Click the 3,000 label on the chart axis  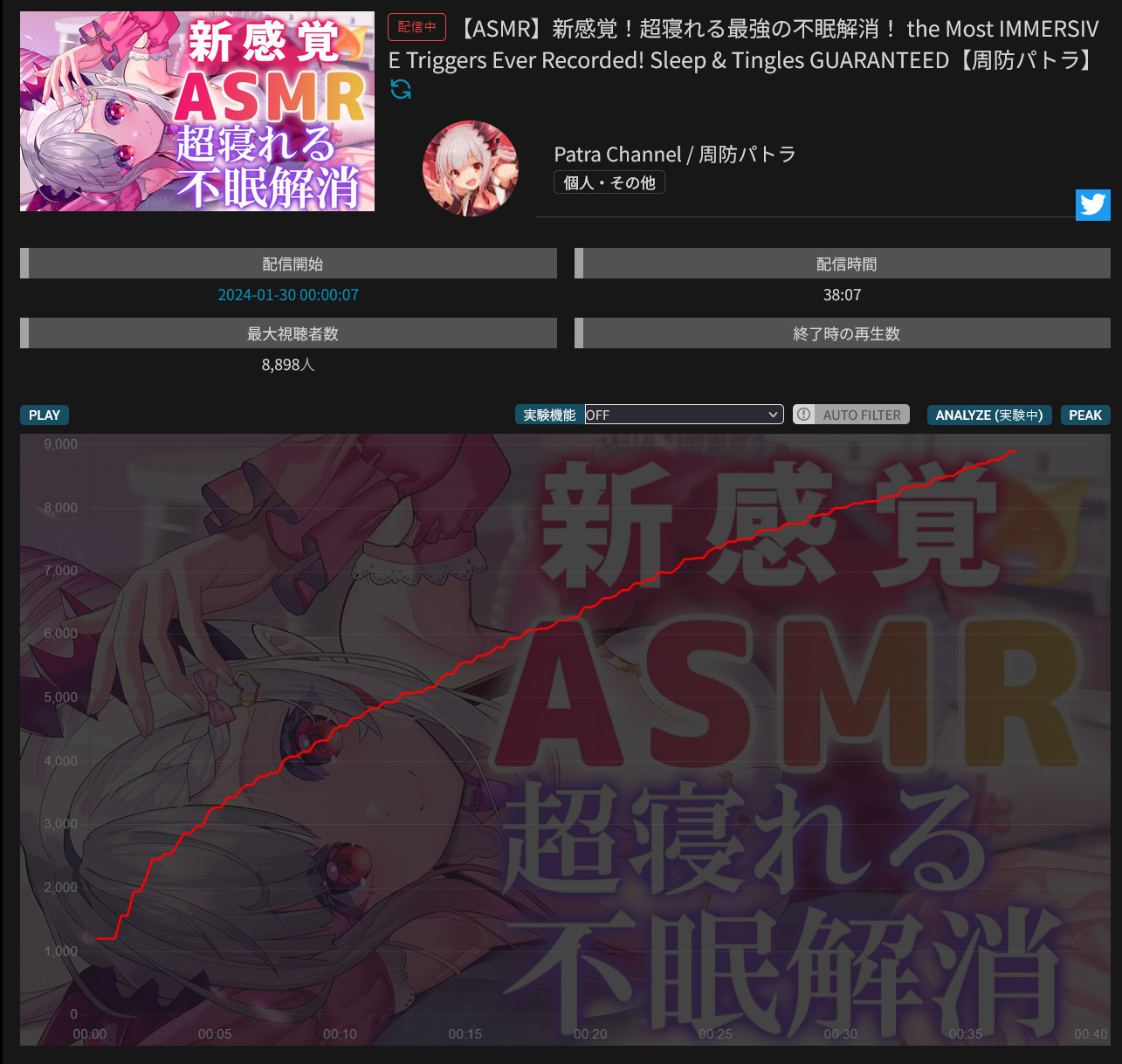coord(61,824)
